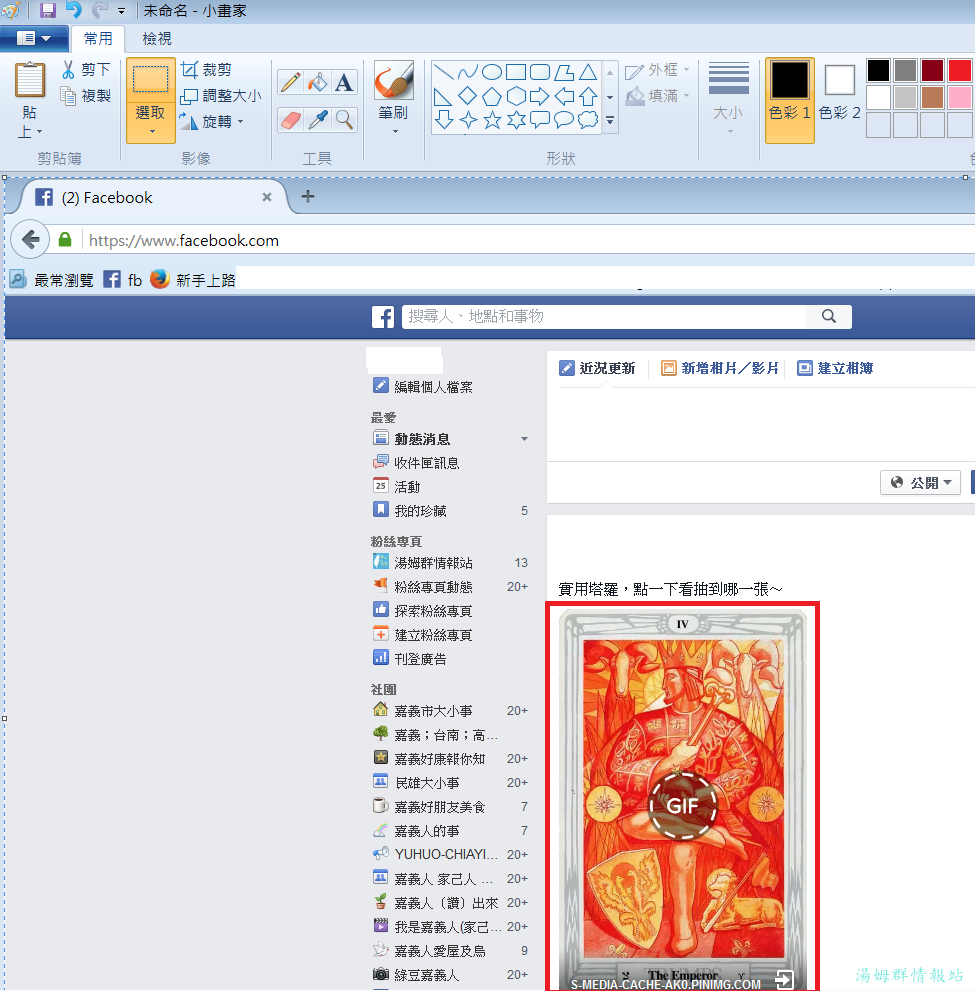The width and height of the screenshot is (975, 991).
Task: Toggle Color 1 (色彩 1) selection
Action: click(789, 98)
